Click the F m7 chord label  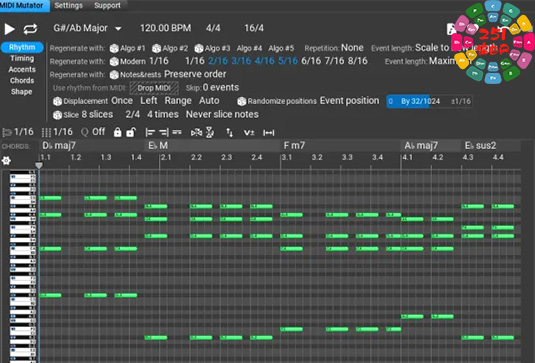click(x=294, y=146)
